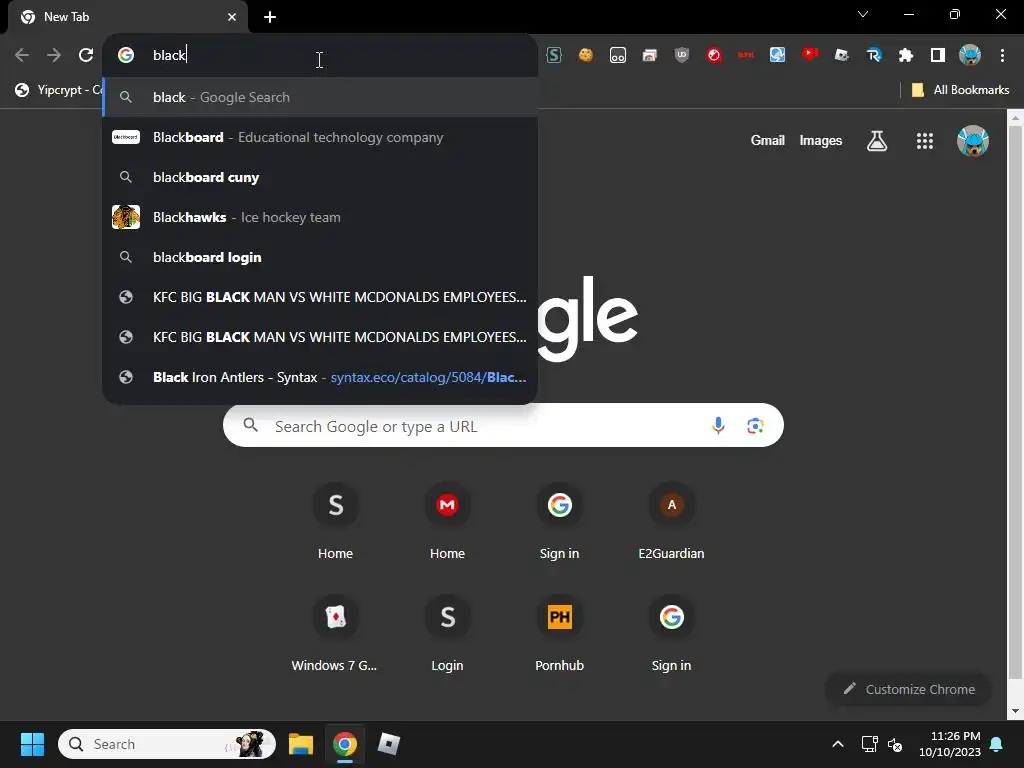
Task: Click the page vertical scrollbar down arrow
Action: coord(1016,711)
